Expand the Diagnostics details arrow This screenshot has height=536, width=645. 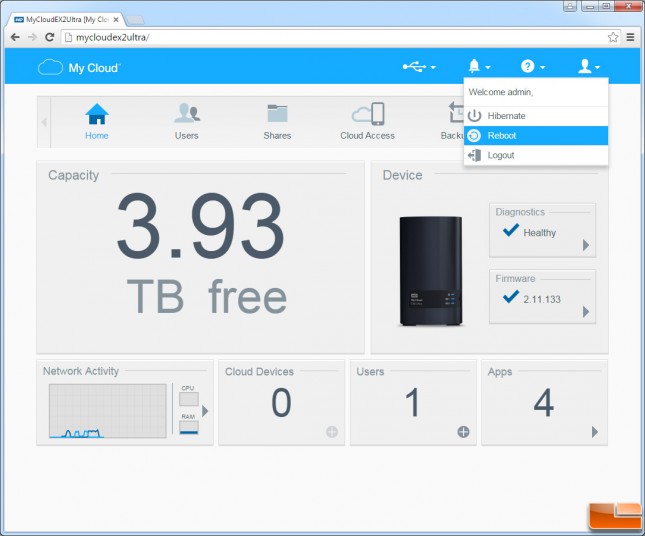tap(586, 245)
